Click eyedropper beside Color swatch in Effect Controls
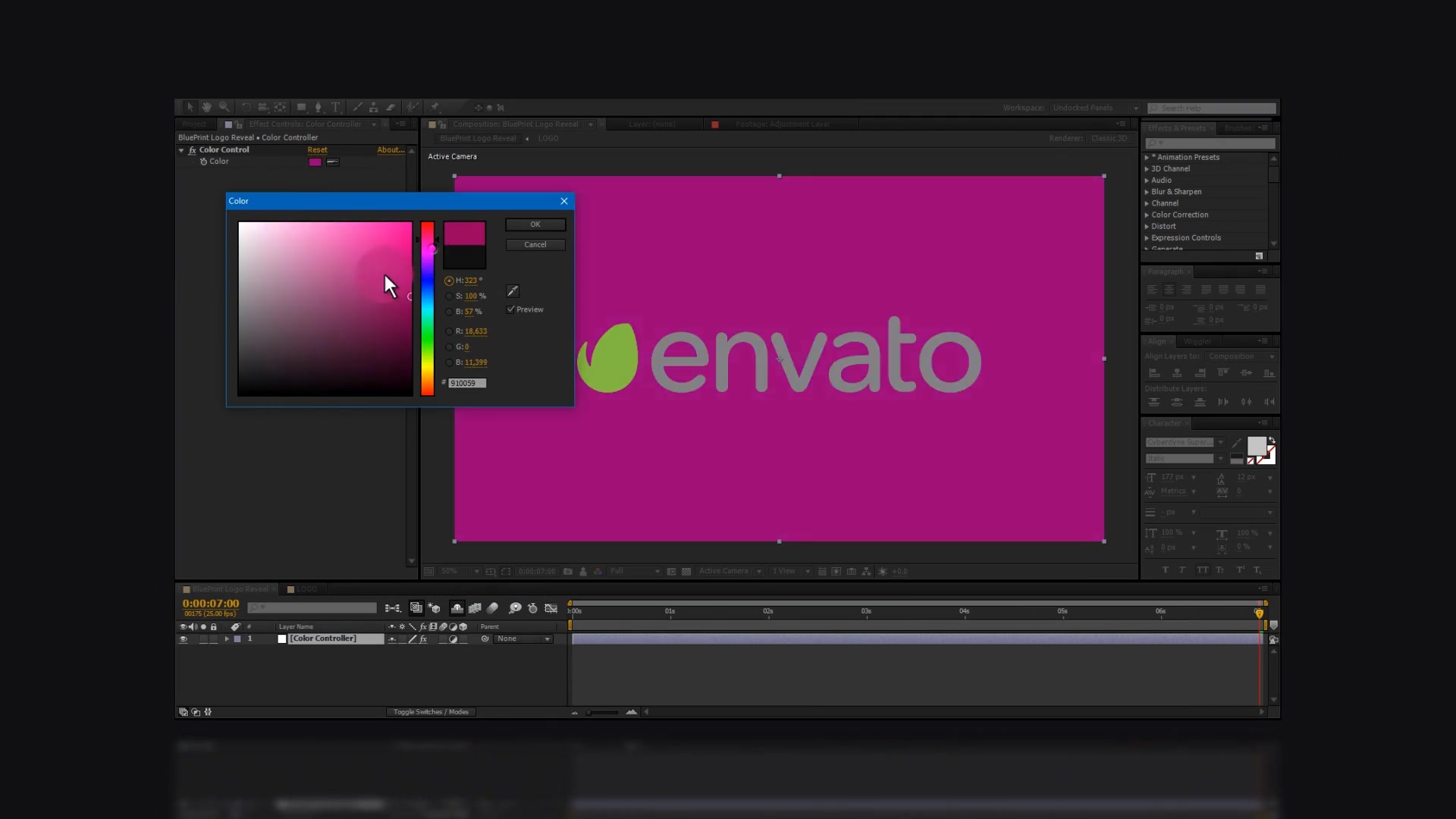Image resolution: width=1456 pixels, height=819 pixels. [x=332, y=162]
